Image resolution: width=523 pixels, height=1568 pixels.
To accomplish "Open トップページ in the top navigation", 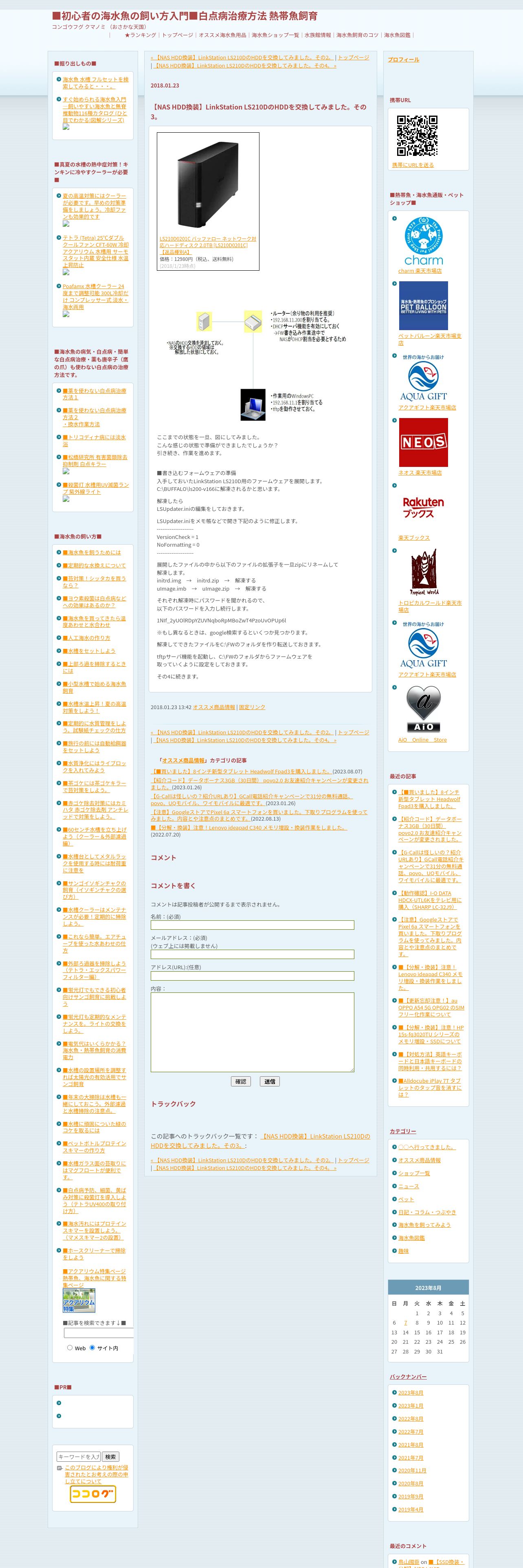I will point(177,35).
